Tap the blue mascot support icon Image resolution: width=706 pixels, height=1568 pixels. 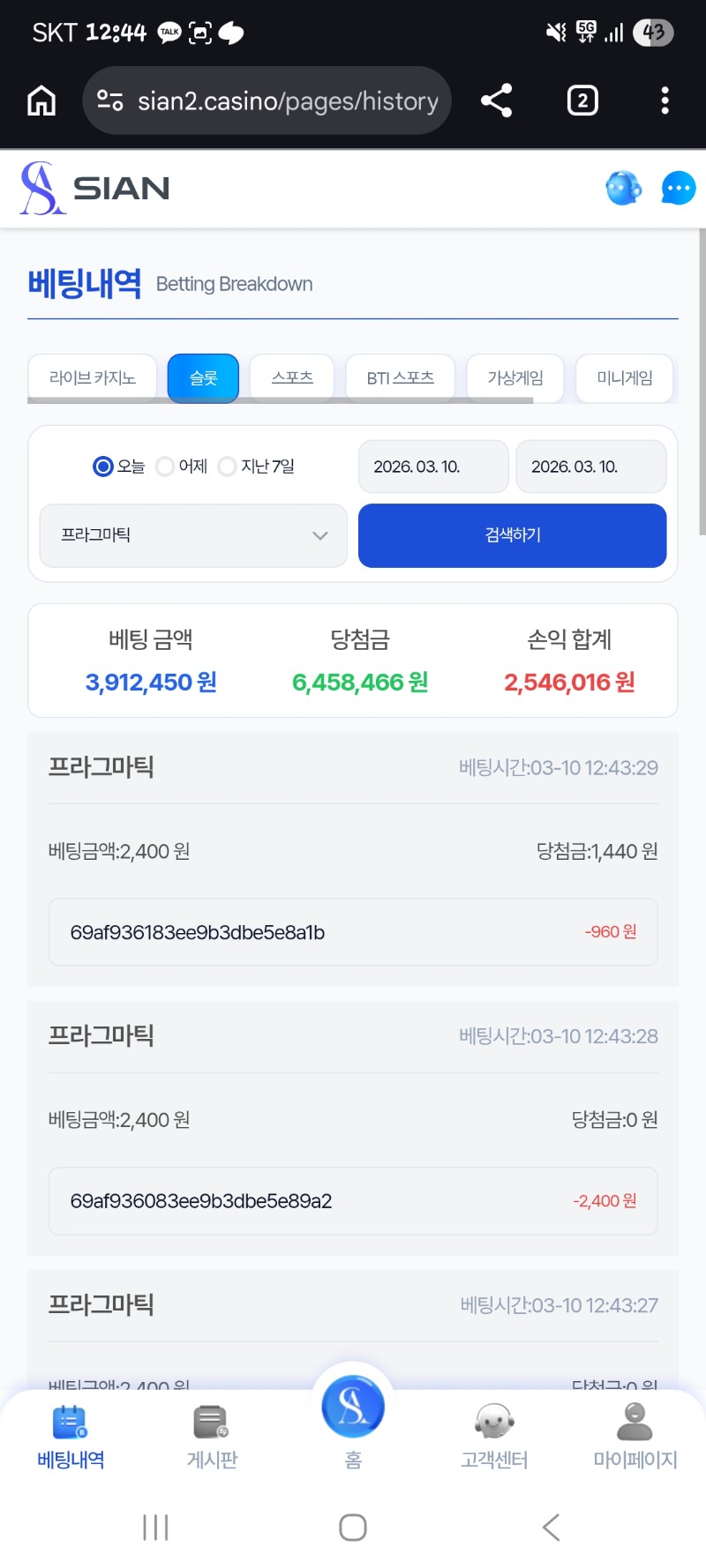(623, 188)
